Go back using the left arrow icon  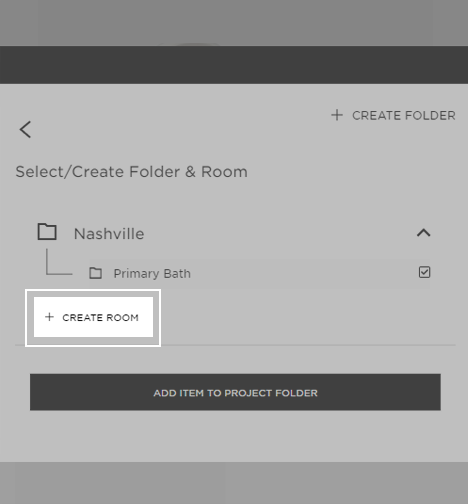pyautogui.click(x=25, y=129)
